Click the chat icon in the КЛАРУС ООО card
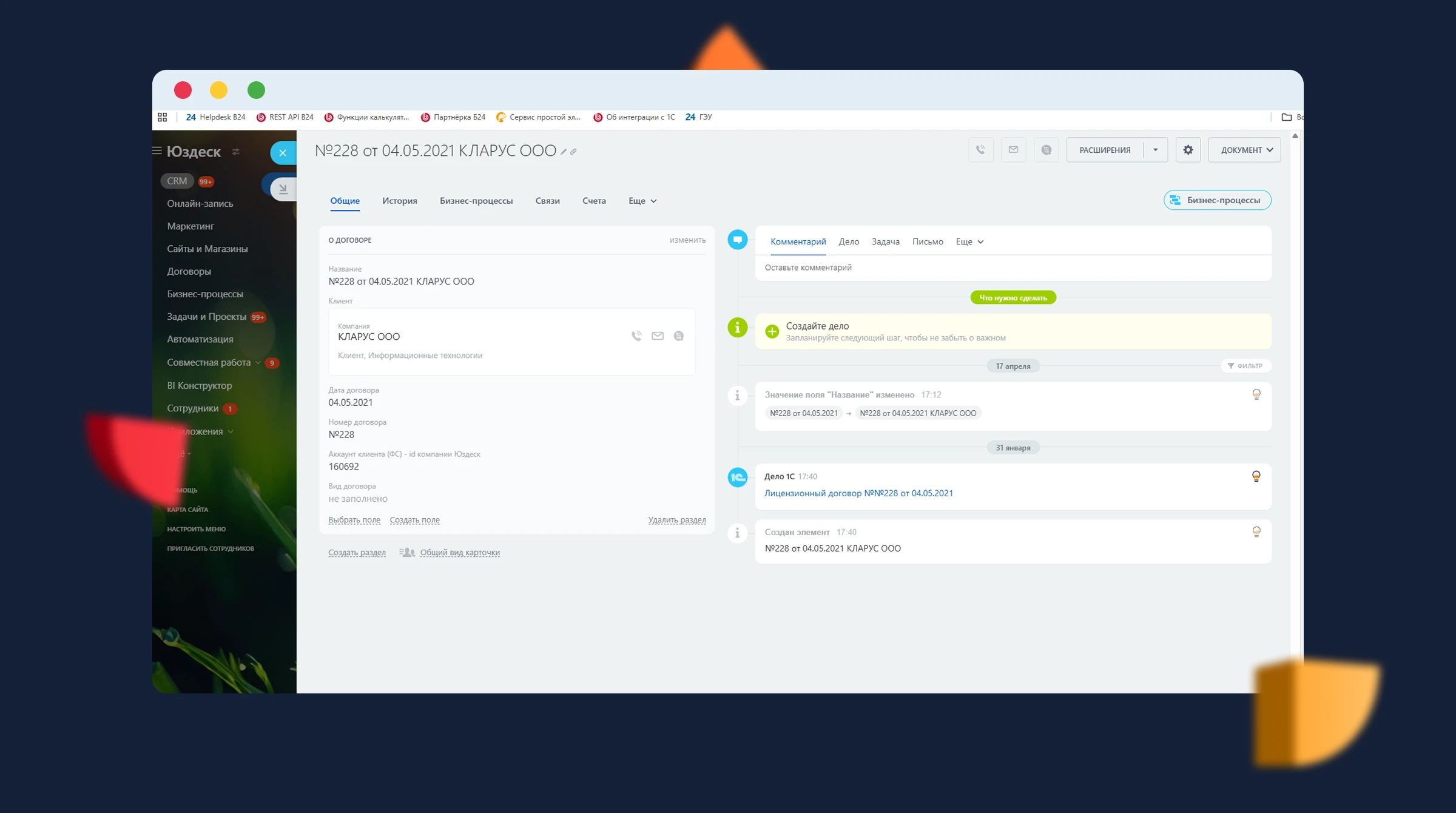The width and height of the screenshot is (1456, 813). tap(678, 336)
